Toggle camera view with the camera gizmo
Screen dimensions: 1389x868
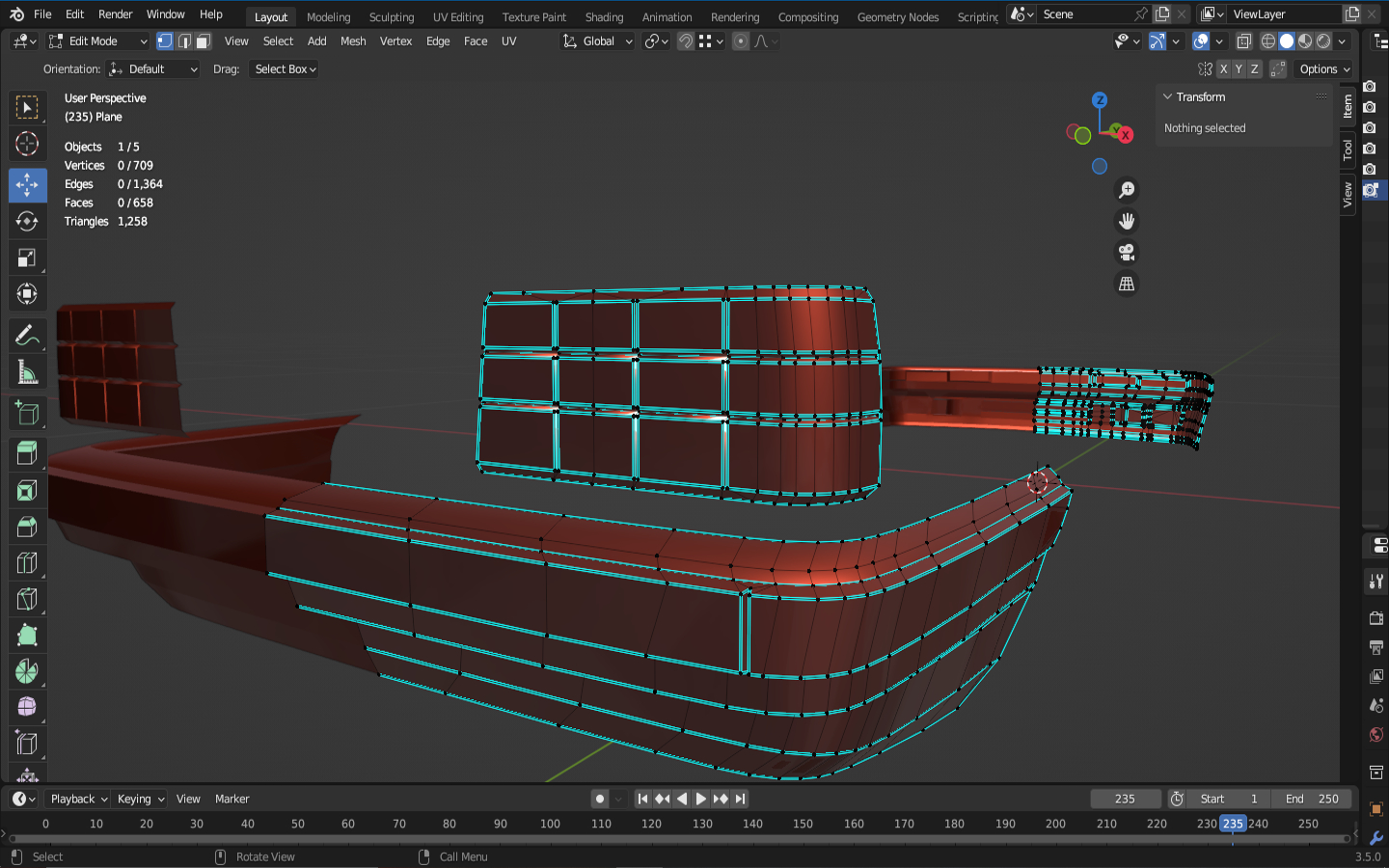click(1127, 253)
